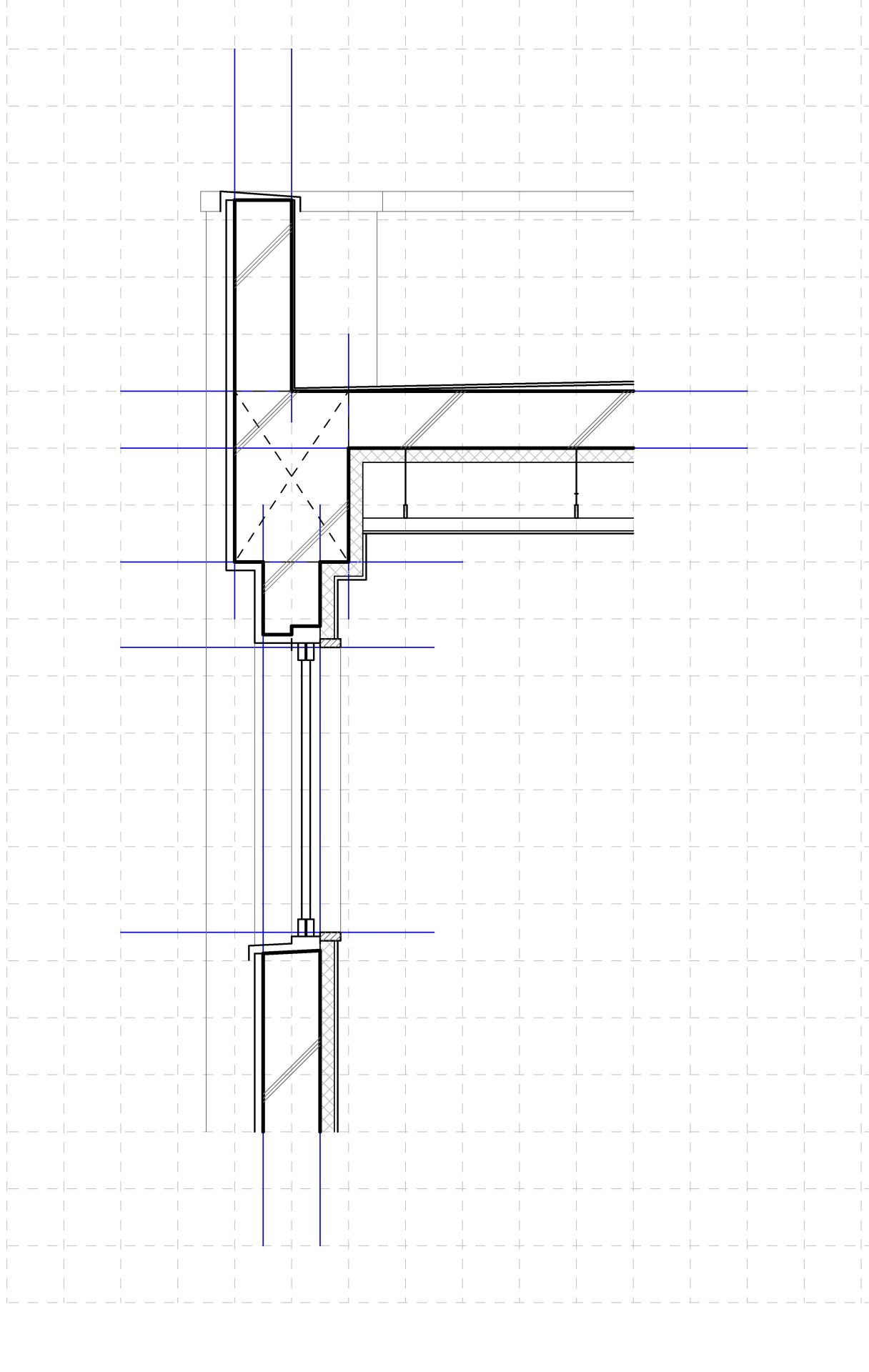Click the small hatched block at window head interior
The image size is (869, 1372).
point(330,643)
